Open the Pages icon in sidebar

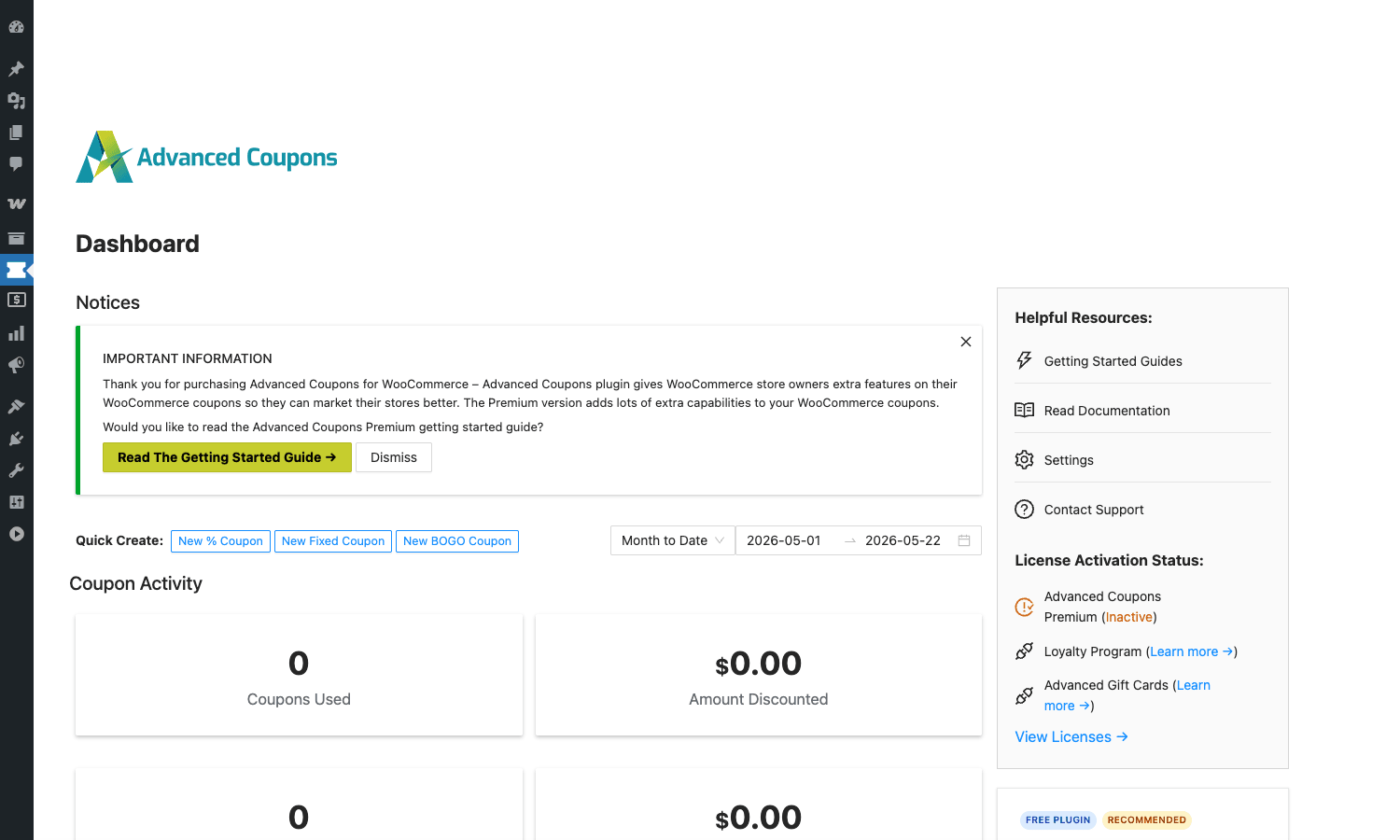16,133
